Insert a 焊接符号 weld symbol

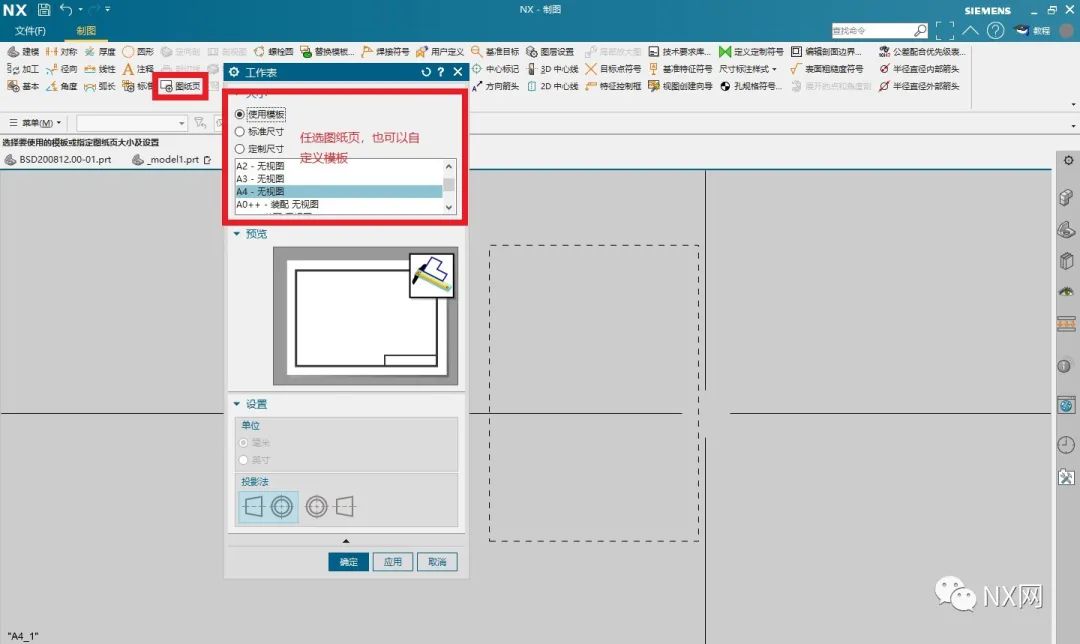[x=385, y=52]
